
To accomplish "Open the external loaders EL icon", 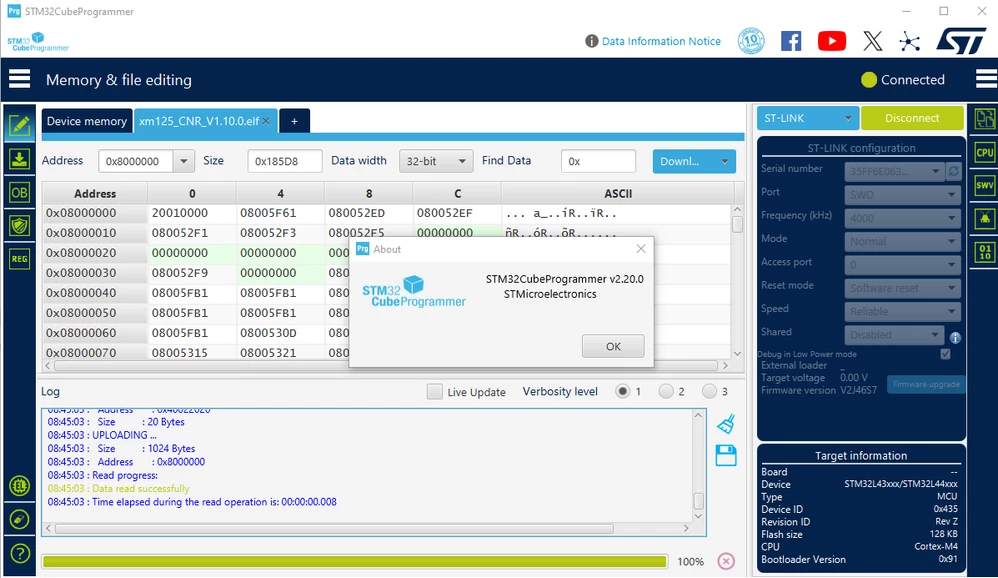I will 20,486.
